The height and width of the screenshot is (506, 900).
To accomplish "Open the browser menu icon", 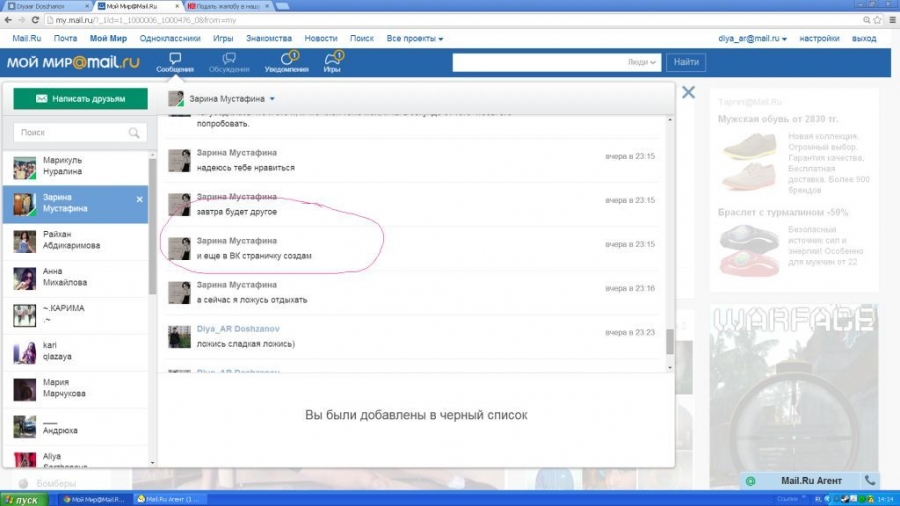I will pos(893,20).
